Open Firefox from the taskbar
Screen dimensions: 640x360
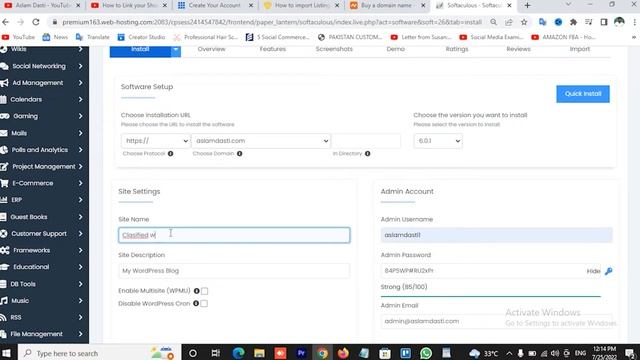[x=343, y=353]
